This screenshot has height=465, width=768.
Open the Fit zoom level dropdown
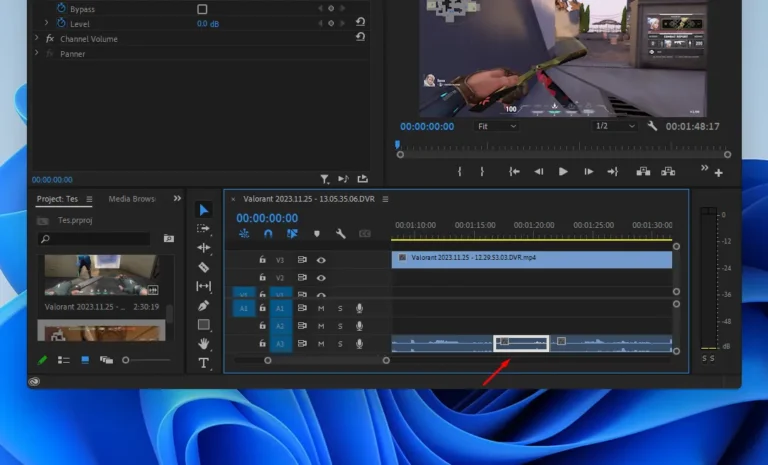(x=497, y=126)
